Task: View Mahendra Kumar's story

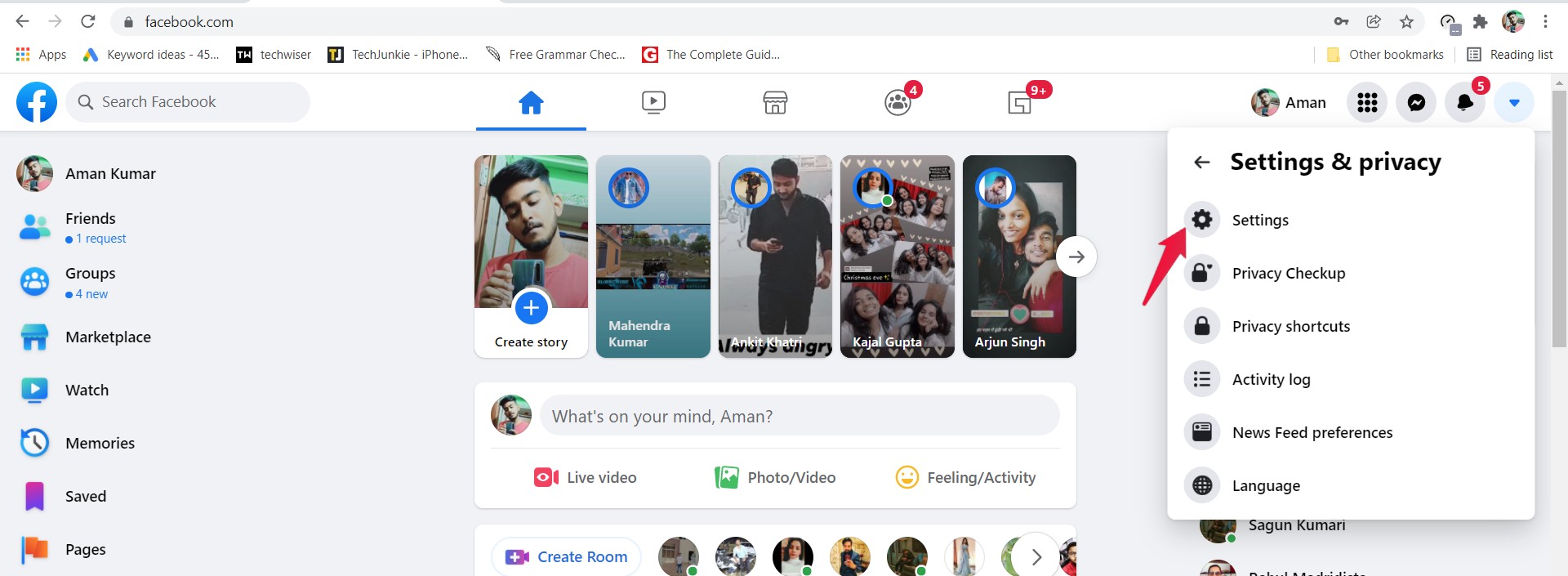Action: [653, 257]
